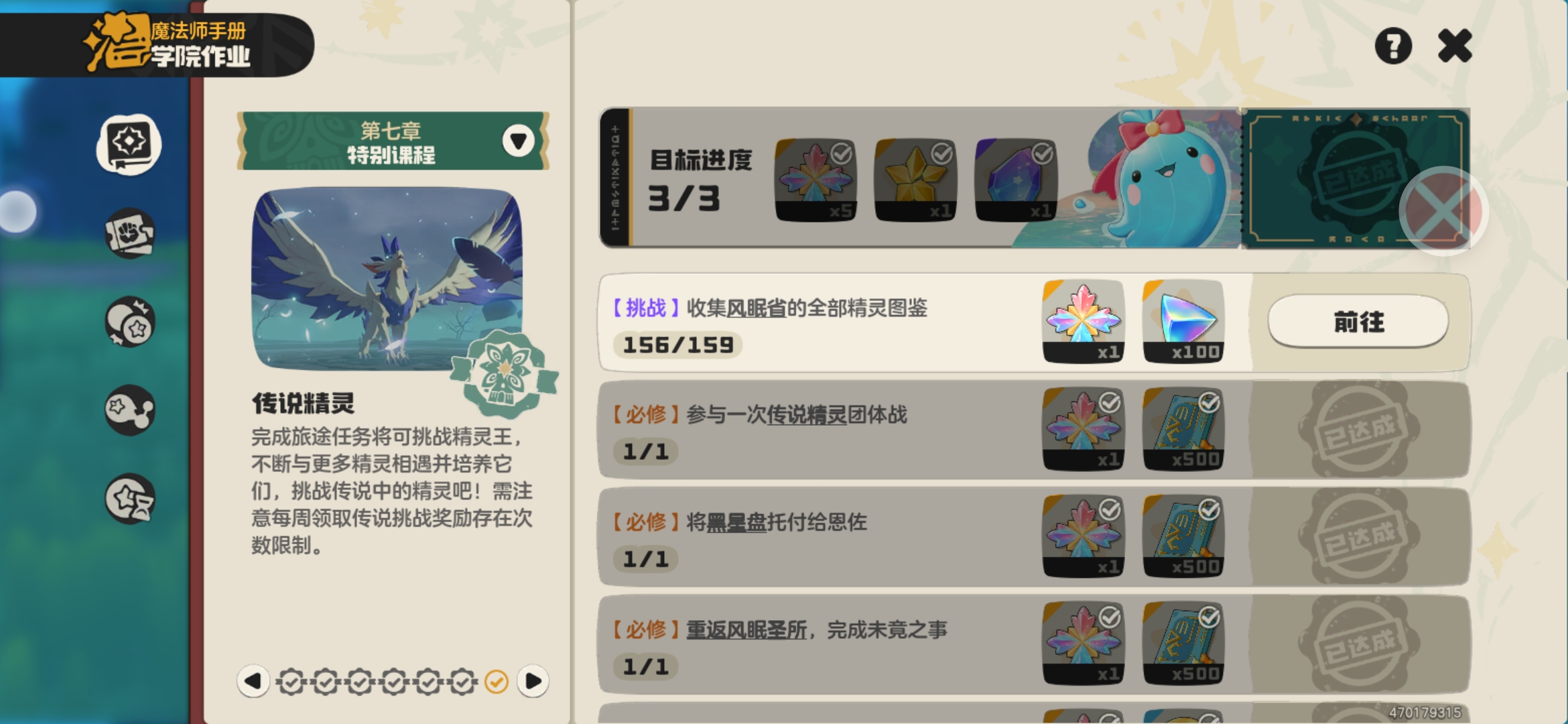1568x724 pixels.
Task: Tap the gold star reward in 目标进度
Action: pyautogui.click(x=915, y=180)
